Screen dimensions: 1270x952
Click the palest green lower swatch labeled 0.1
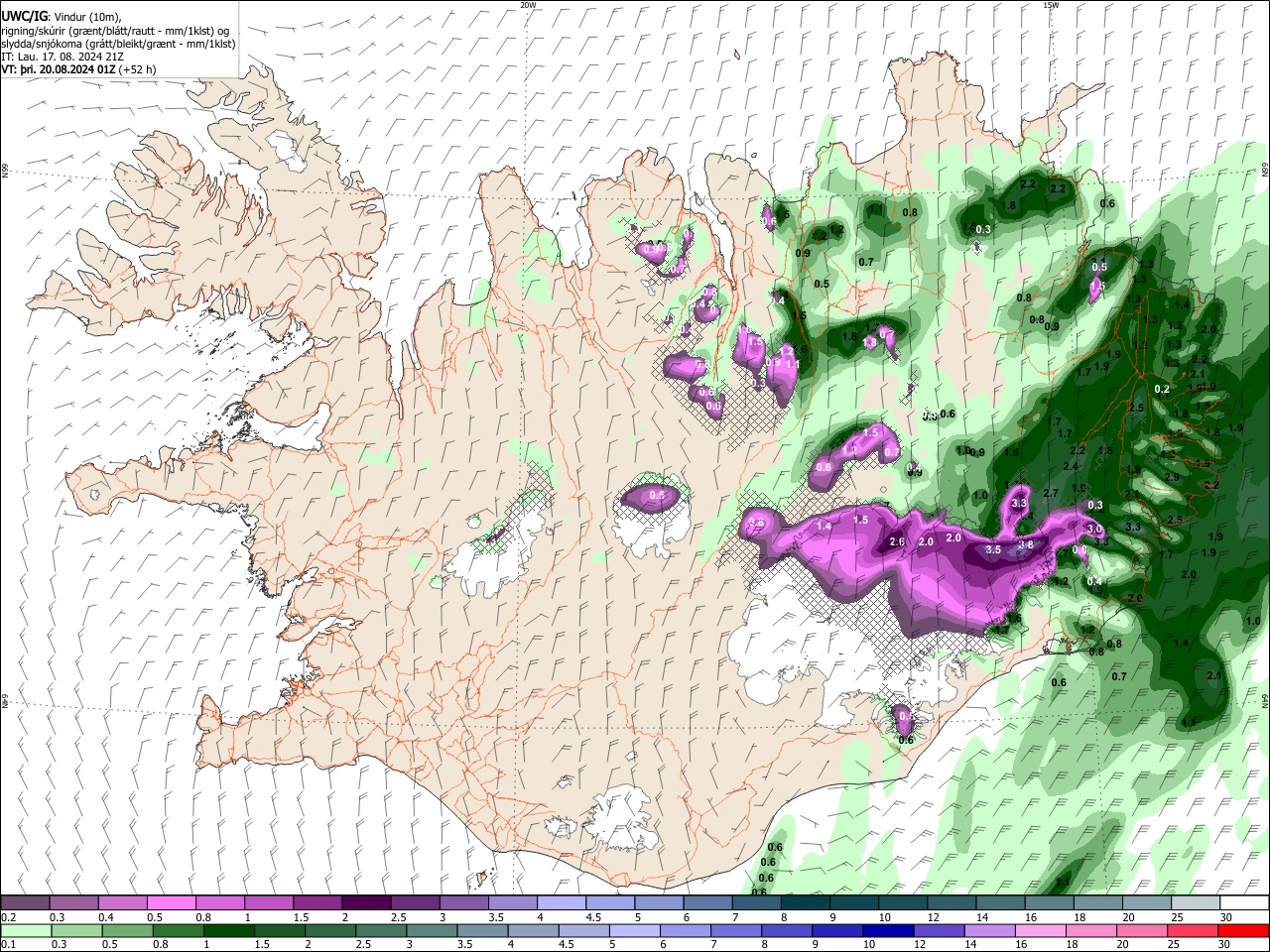pyautogui.click(x=26, y=931)
